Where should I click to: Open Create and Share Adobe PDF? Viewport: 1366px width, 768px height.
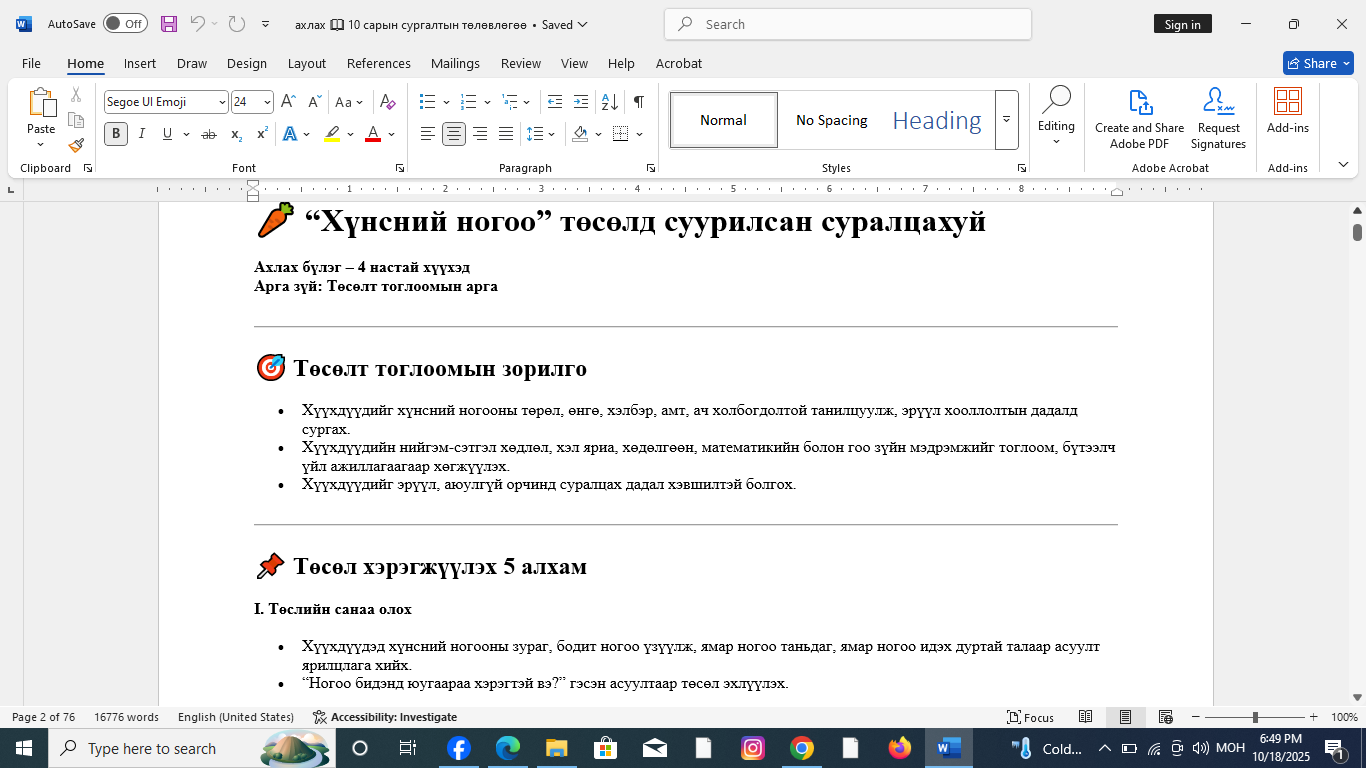(x=1139, y=120)
